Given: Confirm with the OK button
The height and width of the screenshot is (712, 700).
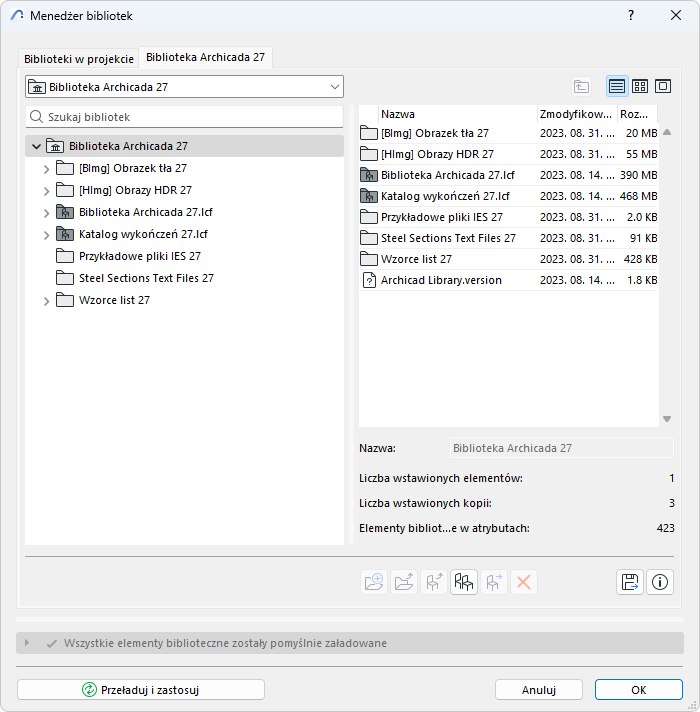Looking at the screenshot, I should pos(639,690).
